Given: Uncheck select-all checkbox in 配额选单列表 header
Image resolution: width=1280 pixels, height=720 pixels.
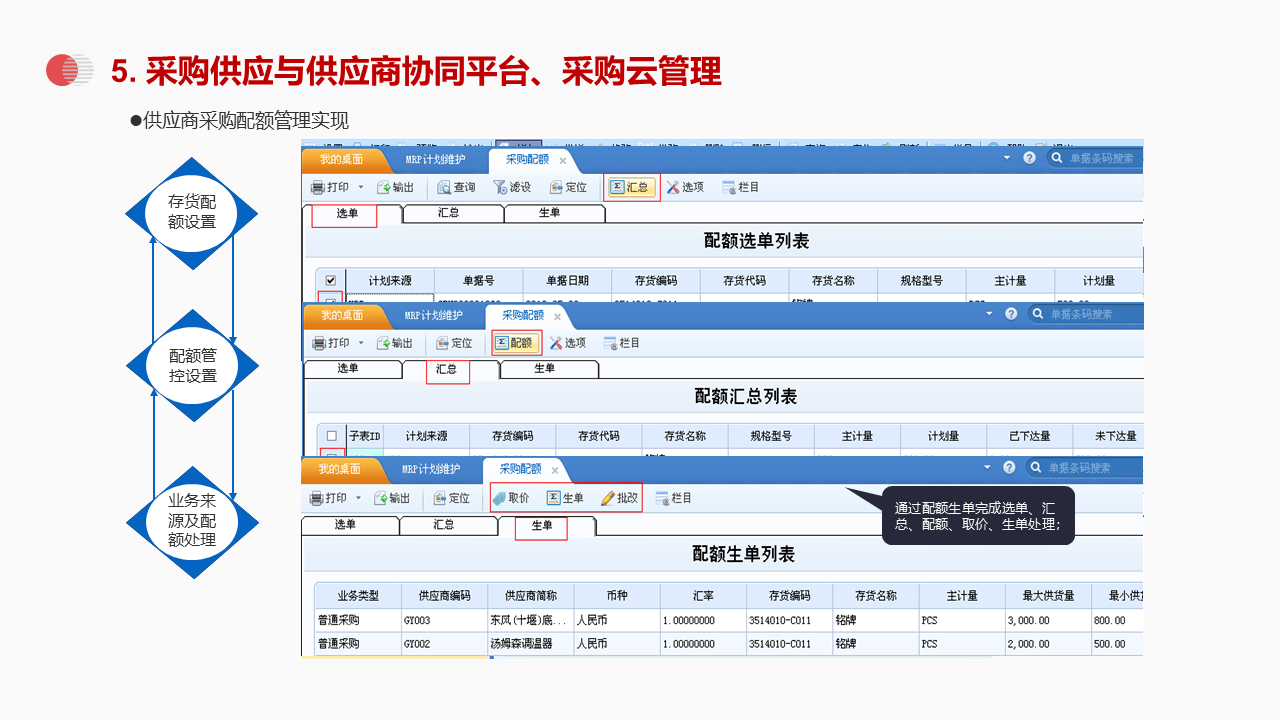Looking at the screenshot, I should (x=331, y=281).
